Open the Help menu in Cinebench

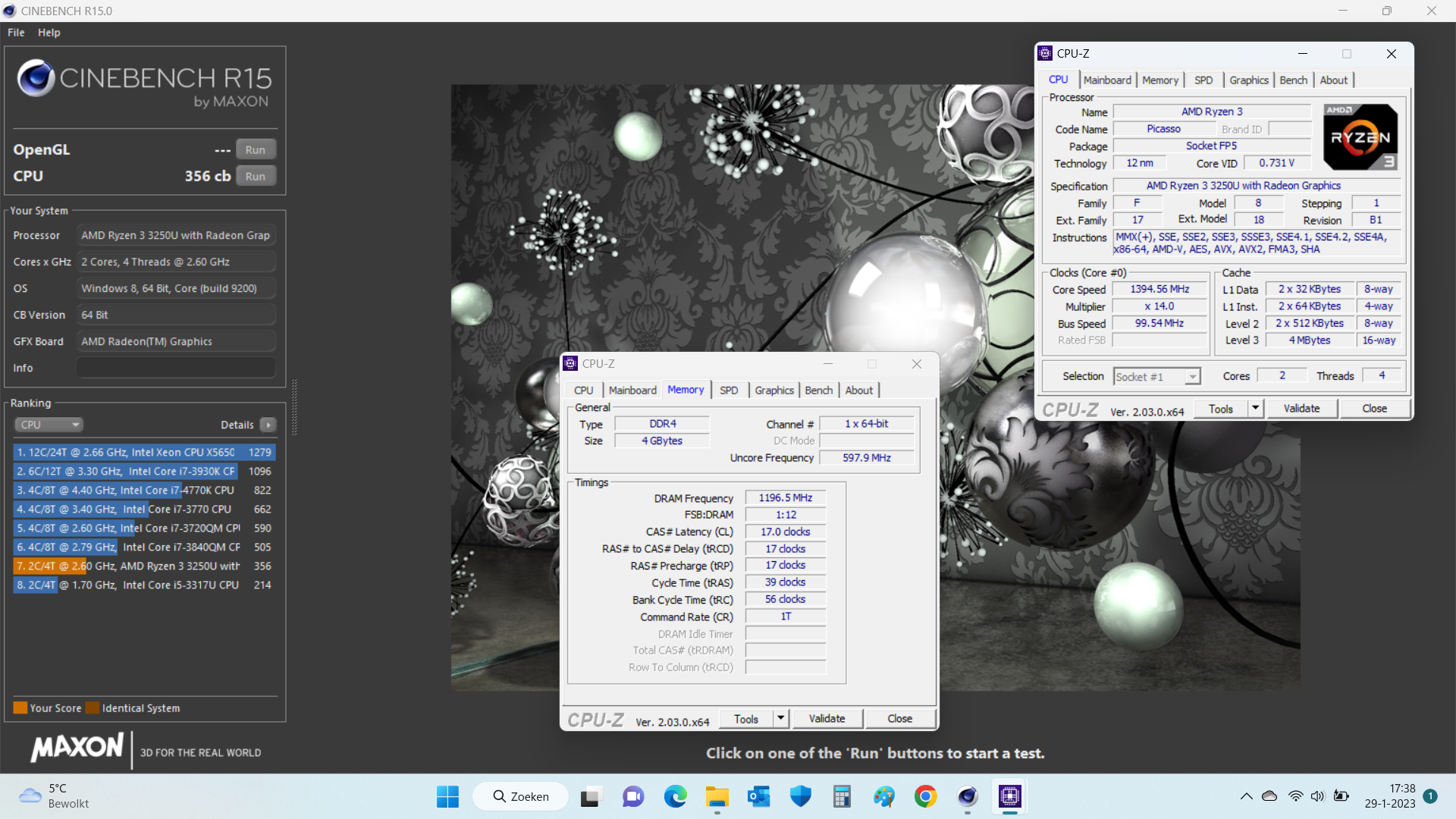point(49,33)
